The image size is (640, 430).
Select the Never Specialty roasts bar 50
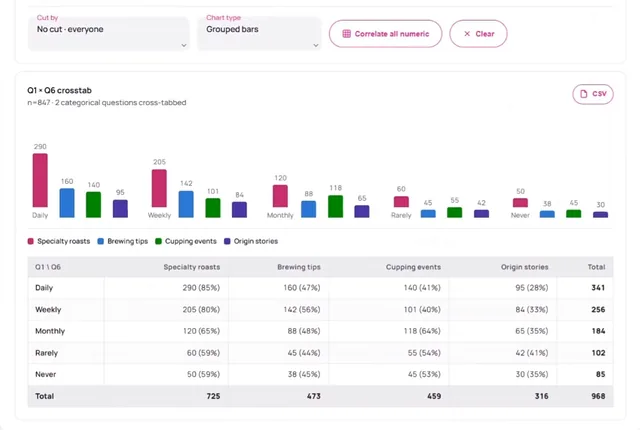point(520,202)
